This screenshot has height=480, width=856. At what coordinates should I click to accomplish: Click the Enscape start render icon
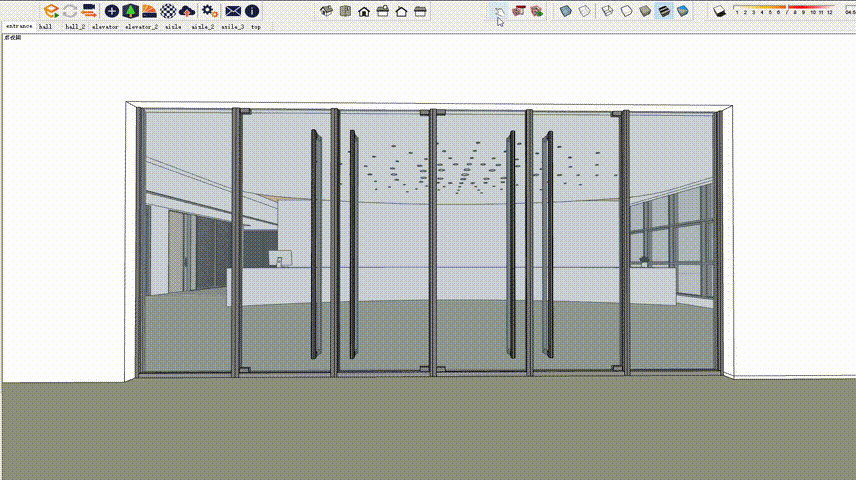pos(51,11)
